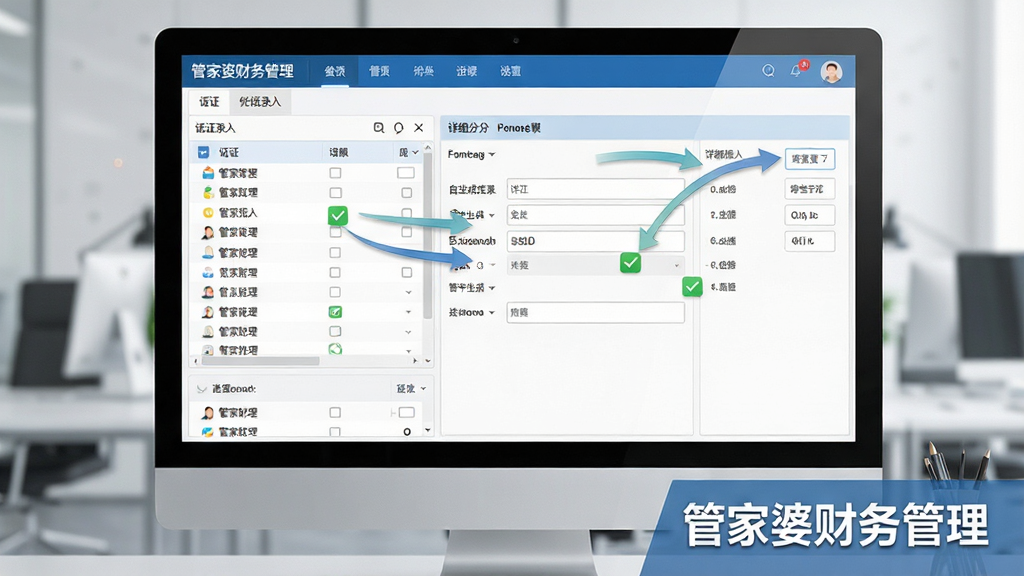
Task: Click the magnifier icon in left panel header
Action: point(379,127)
